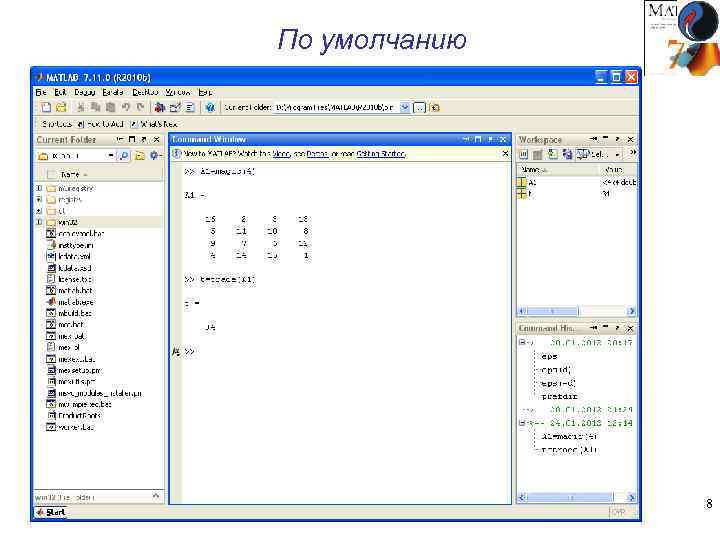Expand the second folder in the file list
The height and width of the screenshot is (540, 720).
click(39, 200)
